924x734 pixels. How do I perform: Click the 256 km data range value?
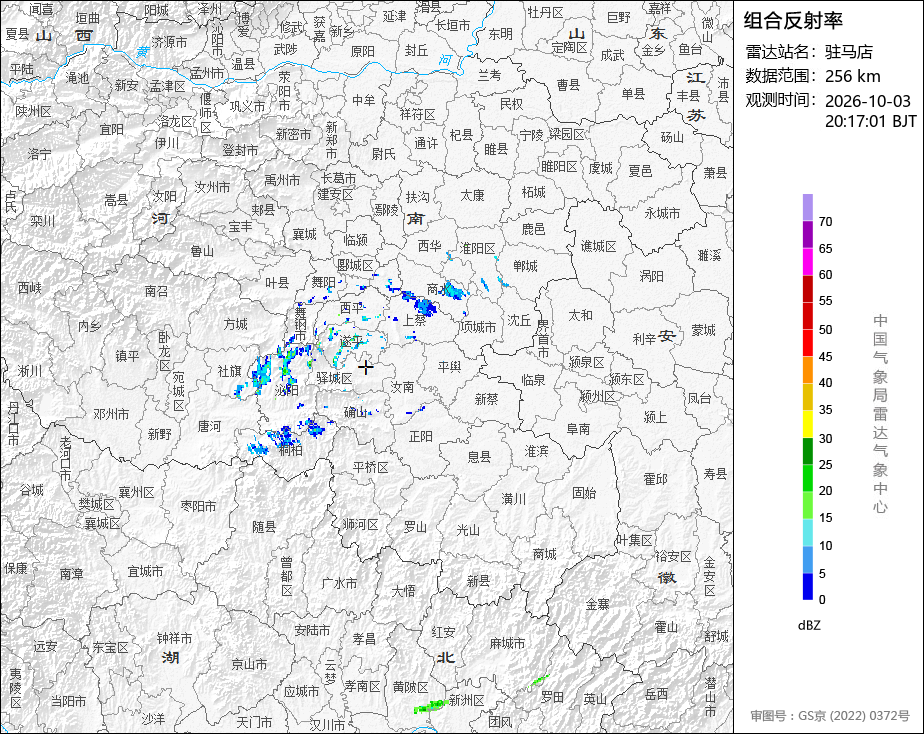point(852,77)
